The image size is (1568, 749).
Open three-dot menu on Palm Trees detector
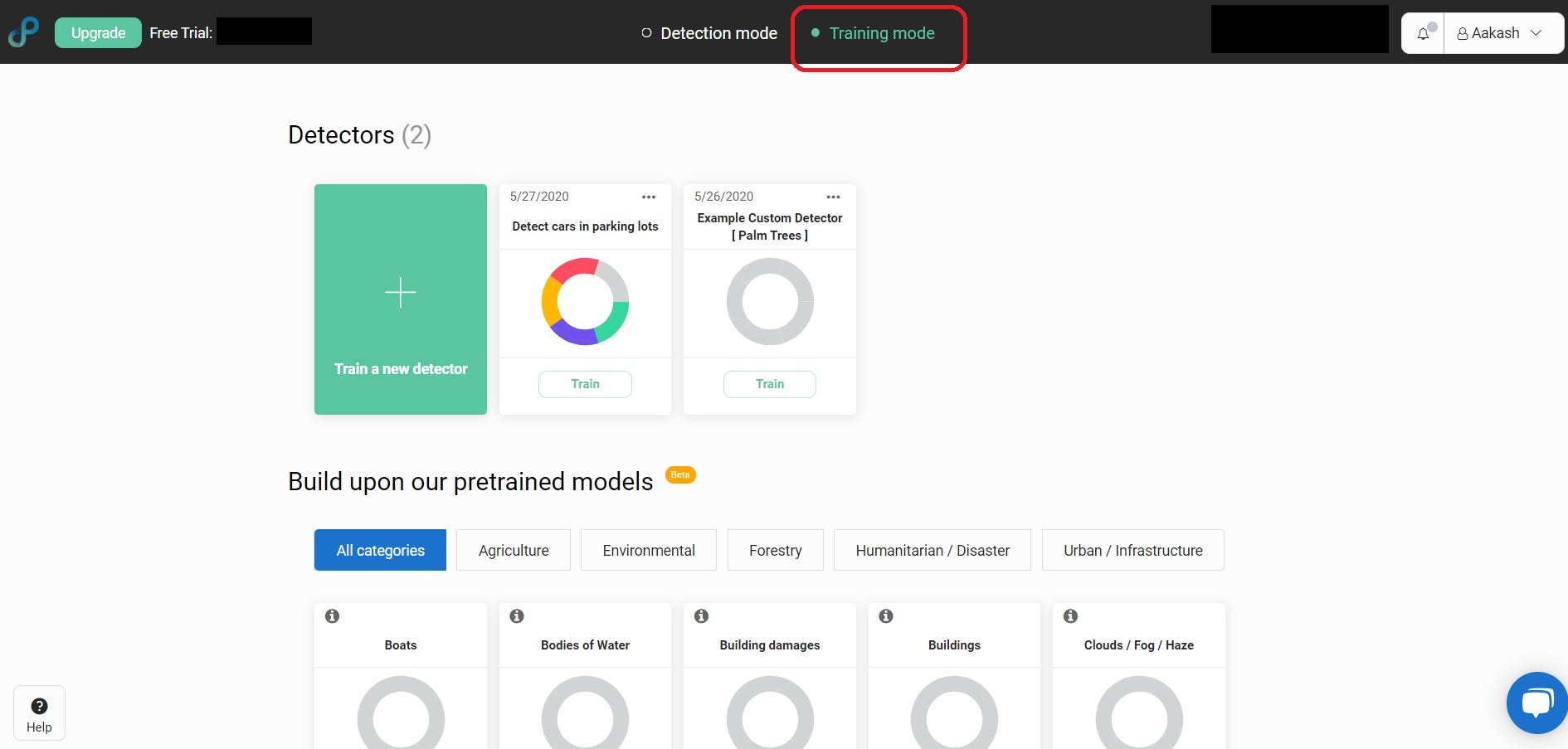[x=833, y=197]
